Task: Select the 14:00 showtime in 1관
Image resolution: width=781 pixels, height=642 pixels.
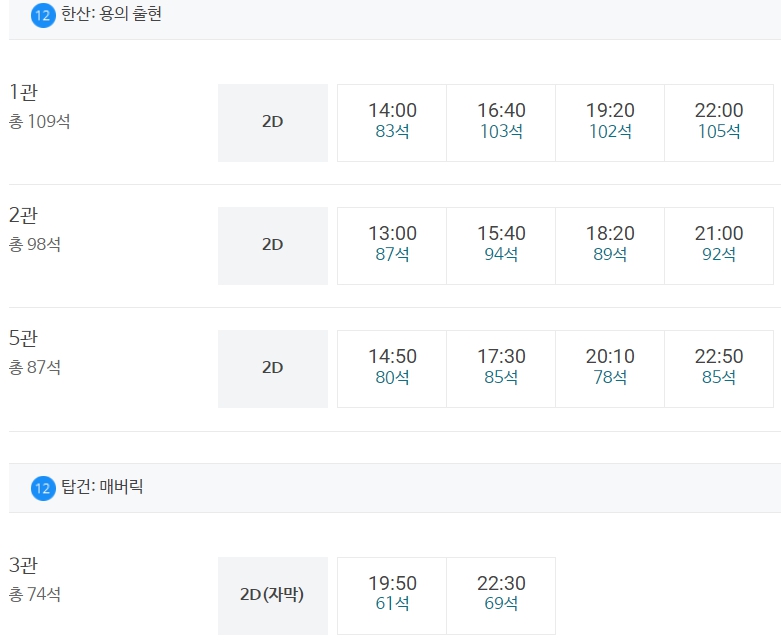Action: point(392,123)
